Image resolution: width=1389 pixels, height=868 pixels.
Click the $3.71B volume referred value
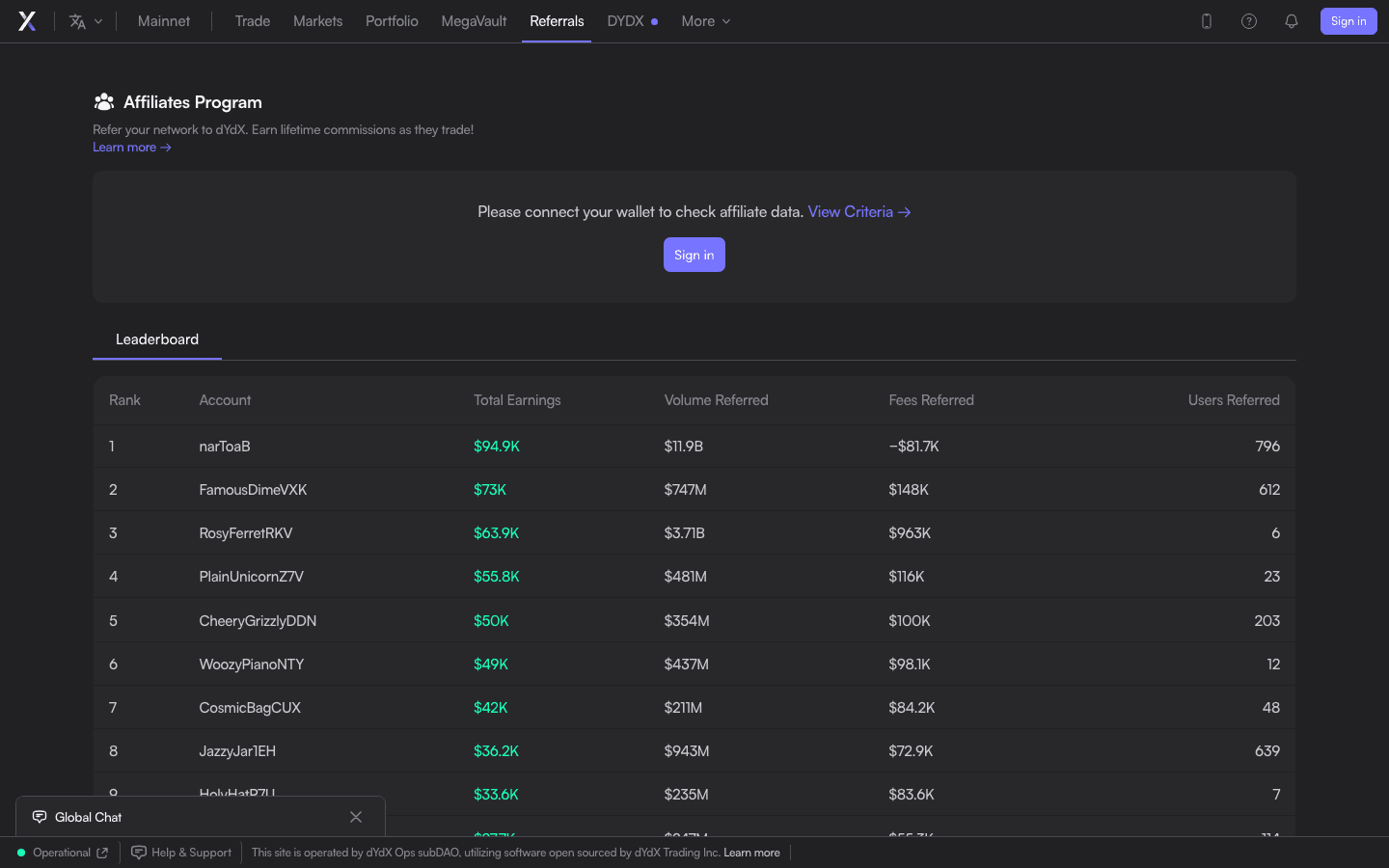[x=685, y=533]
